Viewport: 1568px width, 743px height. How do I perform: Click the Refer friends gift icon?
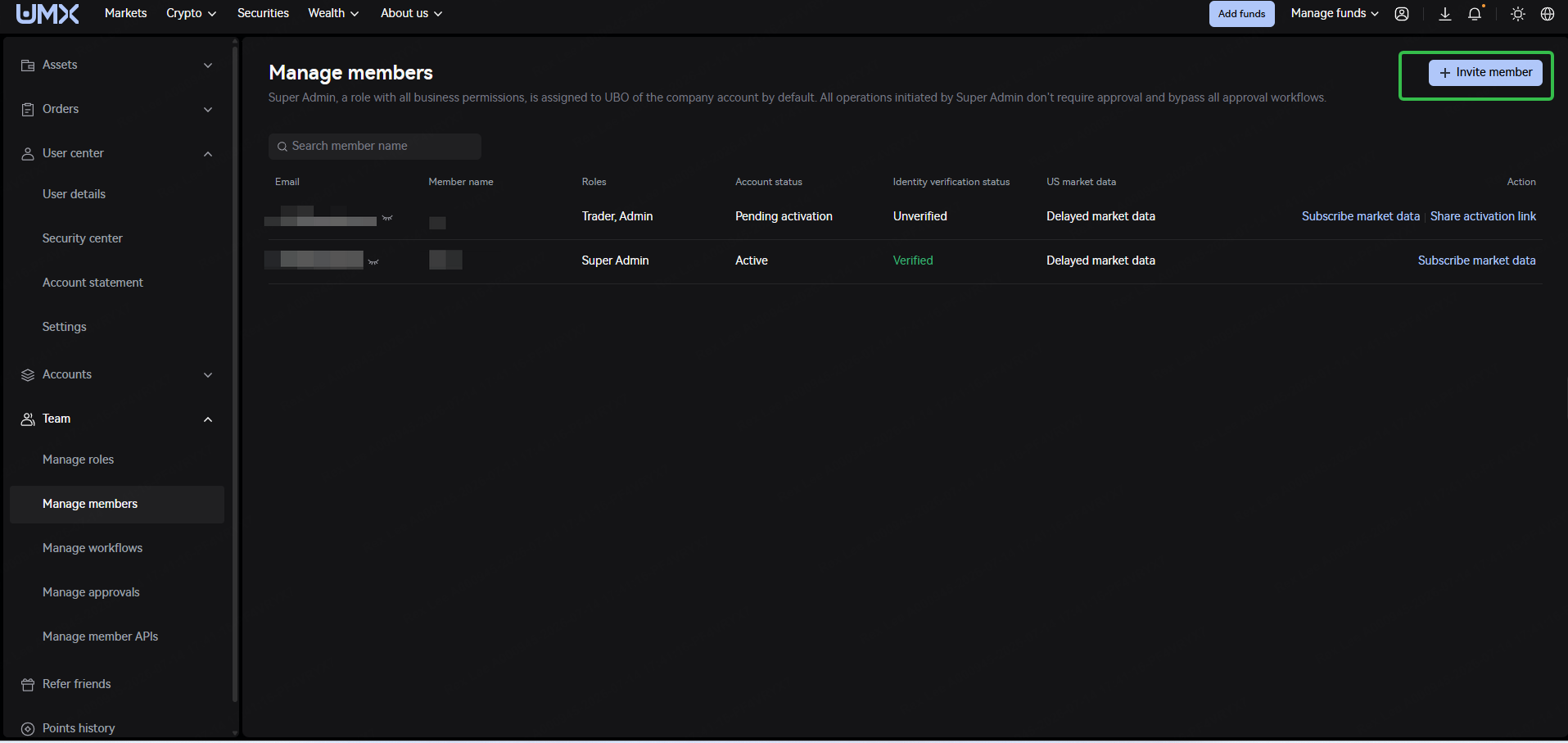point(28,685)
